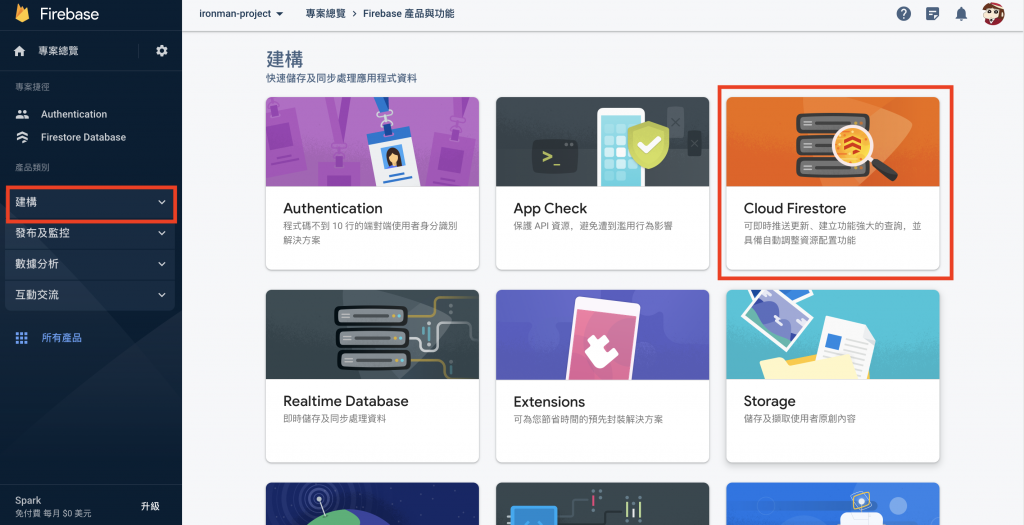Open Authentication shortcut in sidebar
The image size is (1024, 525).
pos(74,114)
